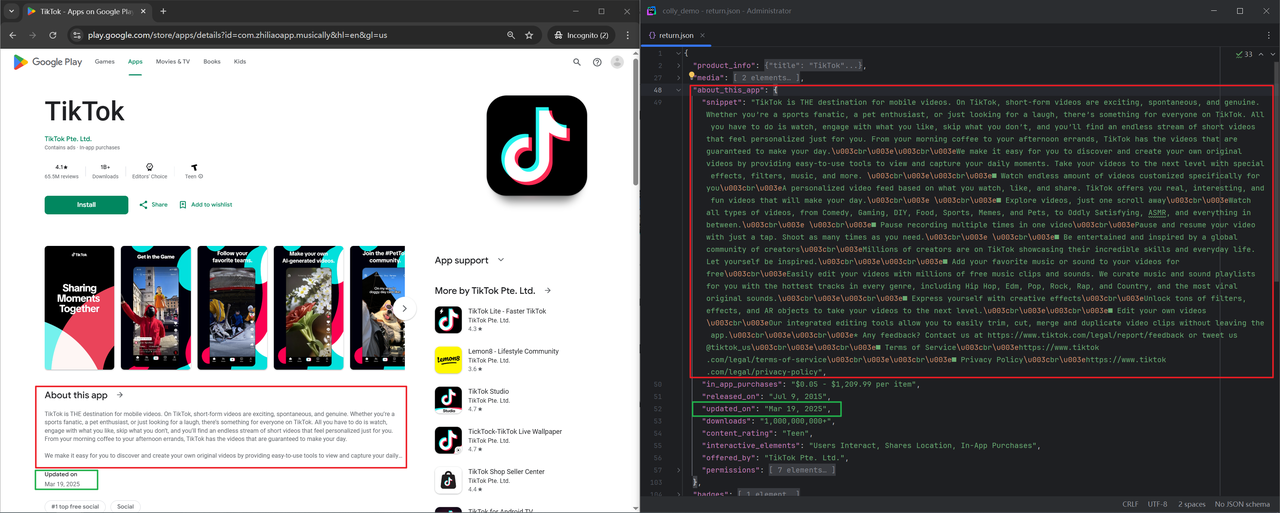Viewport: 1280px width, 513px height.
Task: Open the Kids section
Action: pos(240,62)
